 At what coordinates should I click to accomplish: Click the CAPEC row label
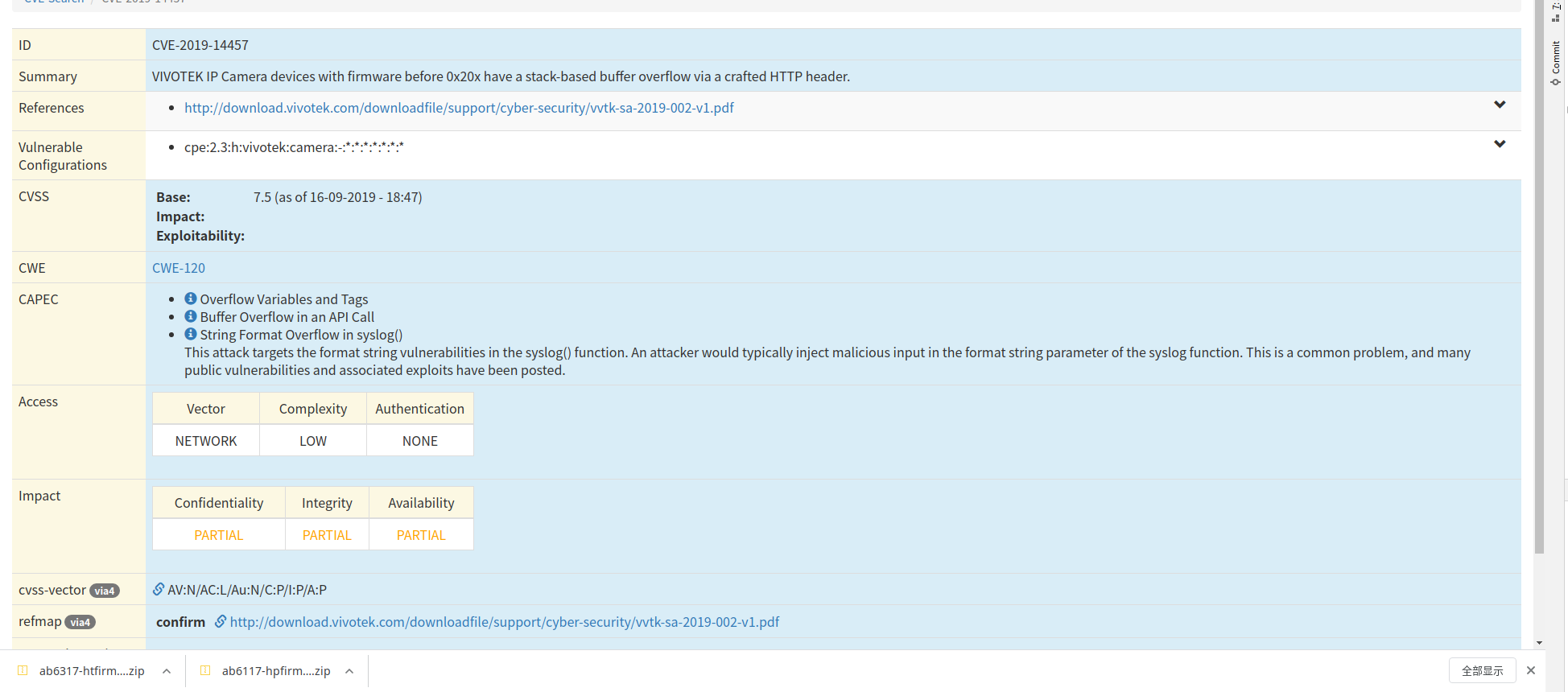39,299
